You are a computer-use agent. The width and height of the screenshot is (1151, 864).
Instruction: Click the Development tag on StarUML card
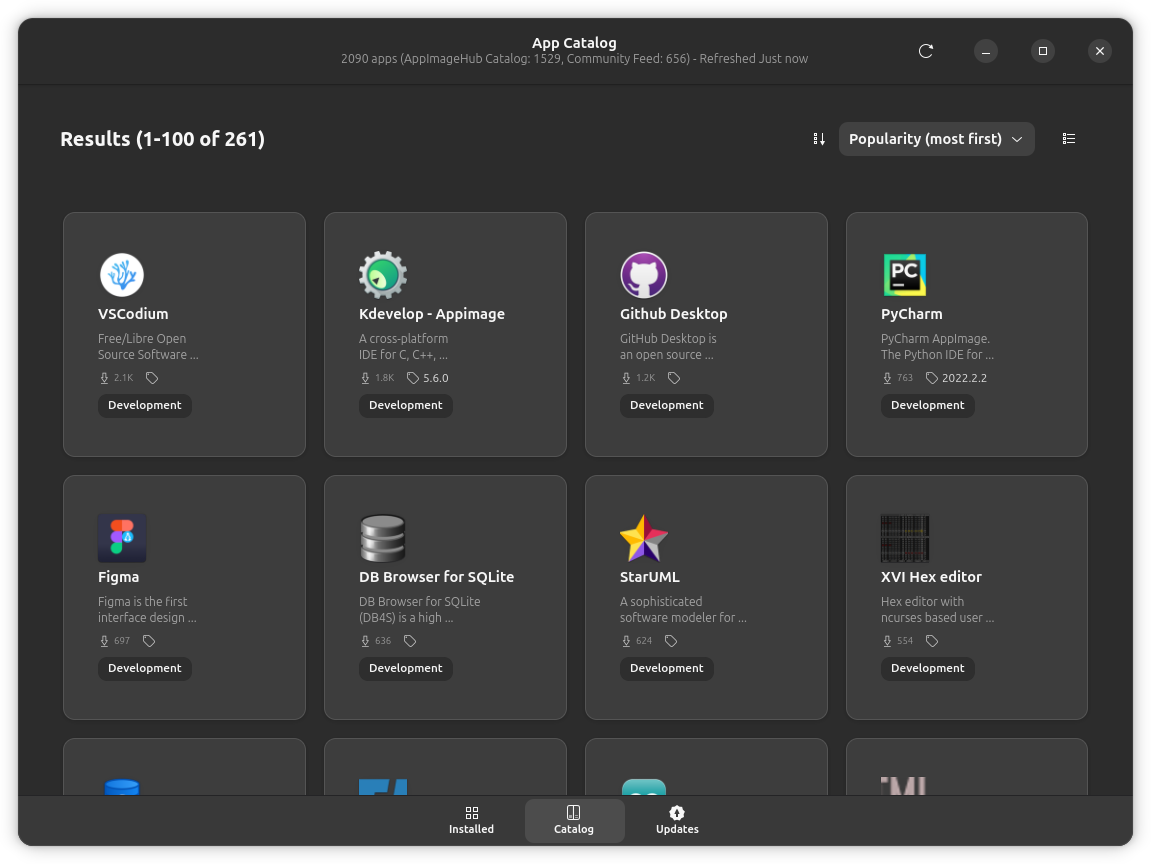tap(667, 668)
